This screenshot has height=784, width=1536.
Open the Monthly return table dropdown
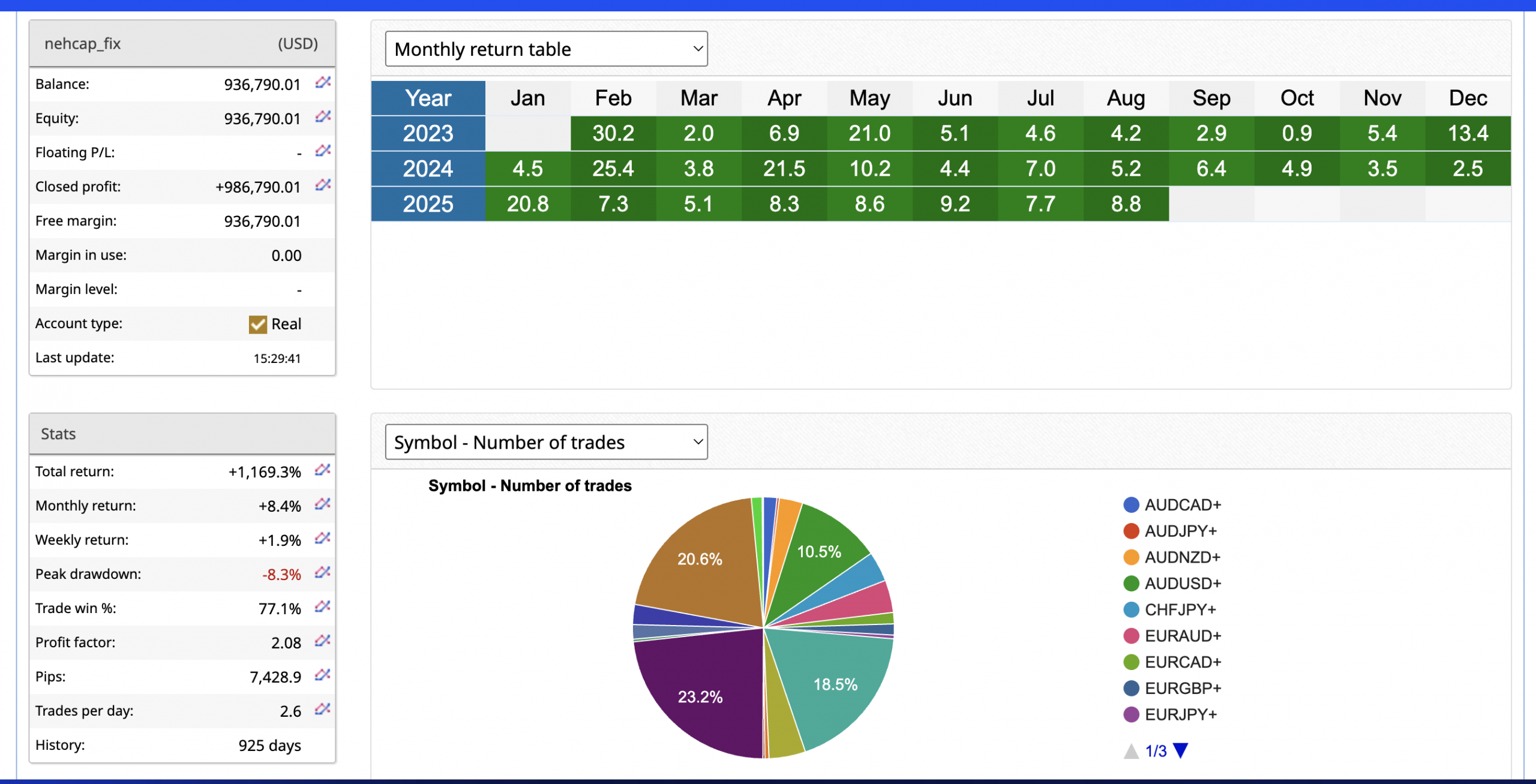[x=546, y=49]
